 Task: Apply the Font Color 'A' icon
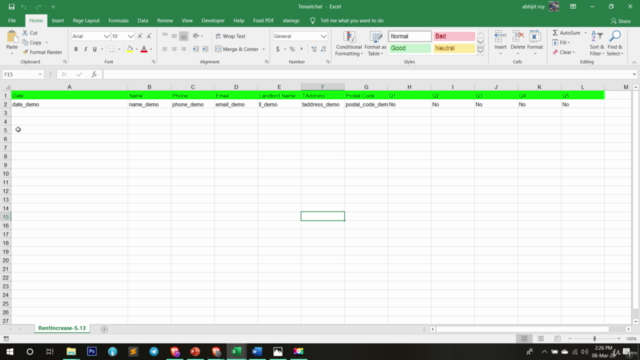click(x=144, y=49)
